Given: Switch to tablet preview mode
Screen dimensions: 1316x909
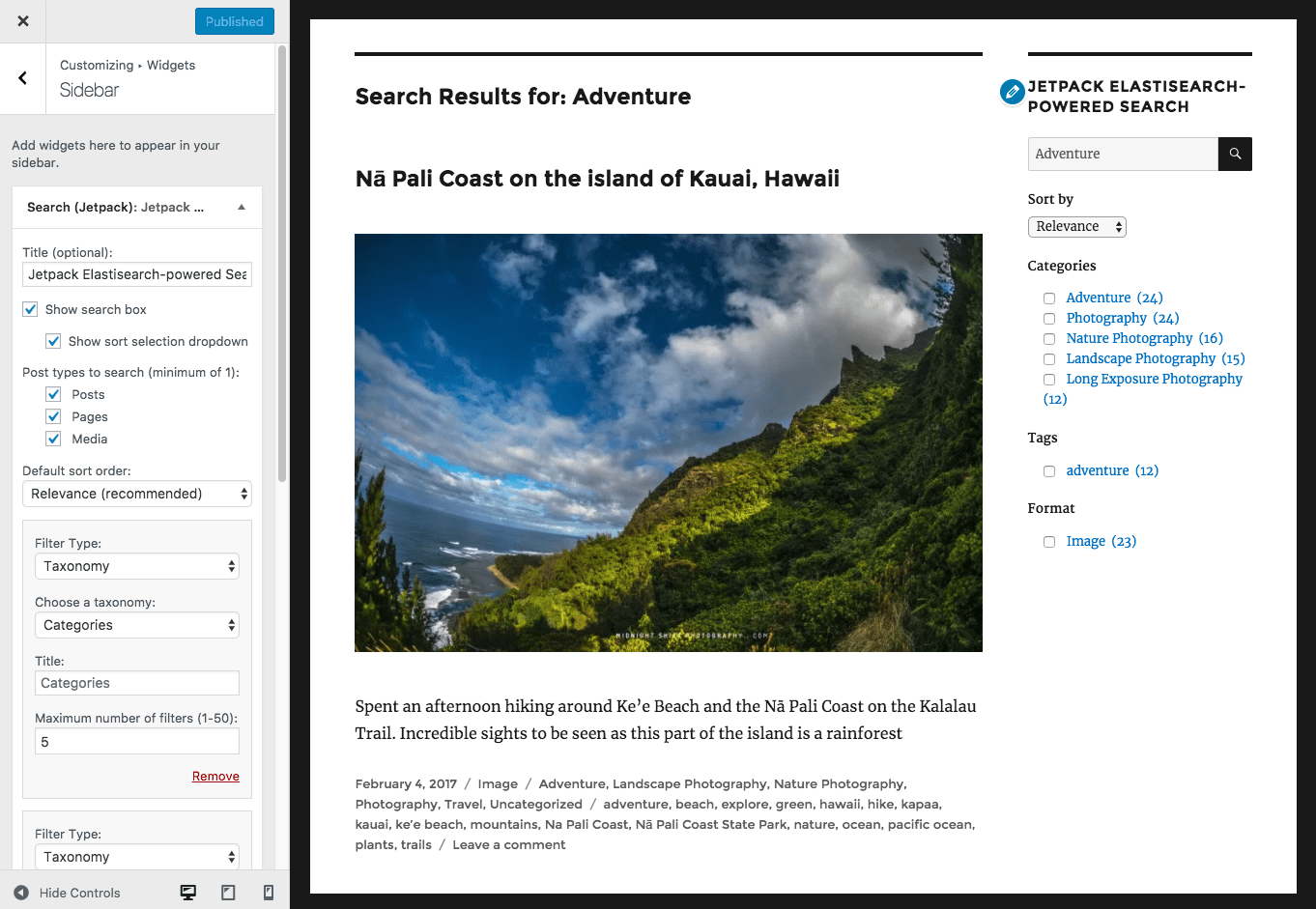Looking at the screenshot, I should [x=228, y=893].
